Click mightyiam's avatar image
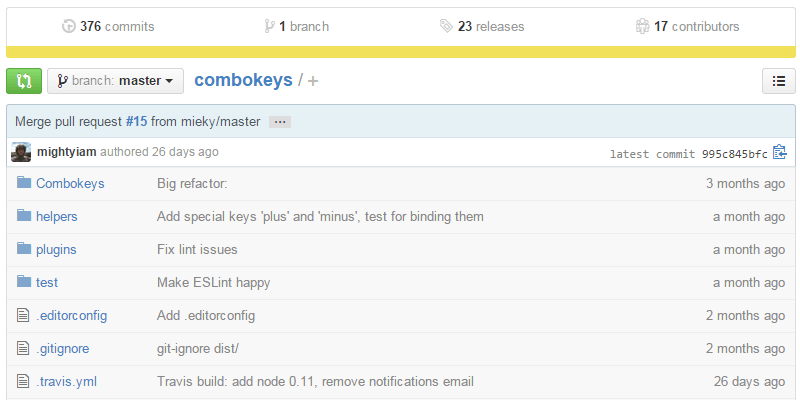The height and width of the screenshot is (400, 800). coord(21,153)
